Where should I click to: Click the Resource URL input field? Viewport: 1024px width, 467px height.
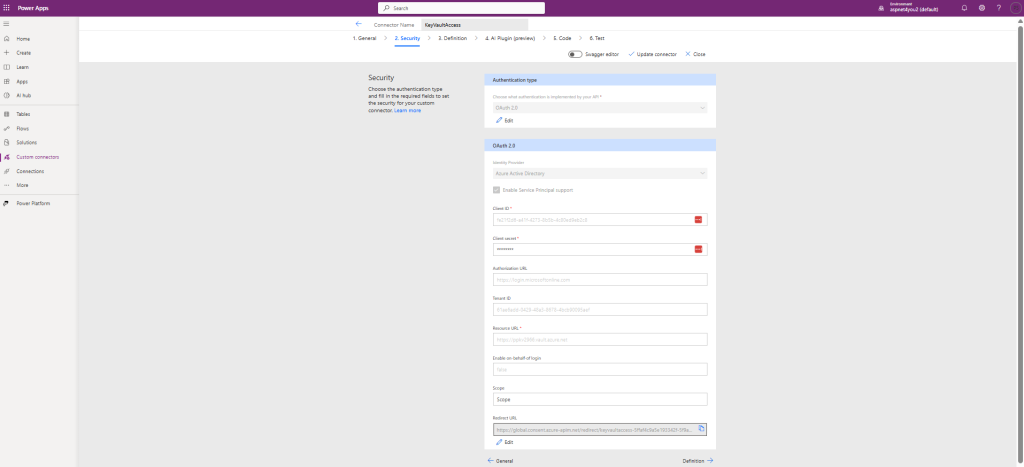tap(600, 340)
